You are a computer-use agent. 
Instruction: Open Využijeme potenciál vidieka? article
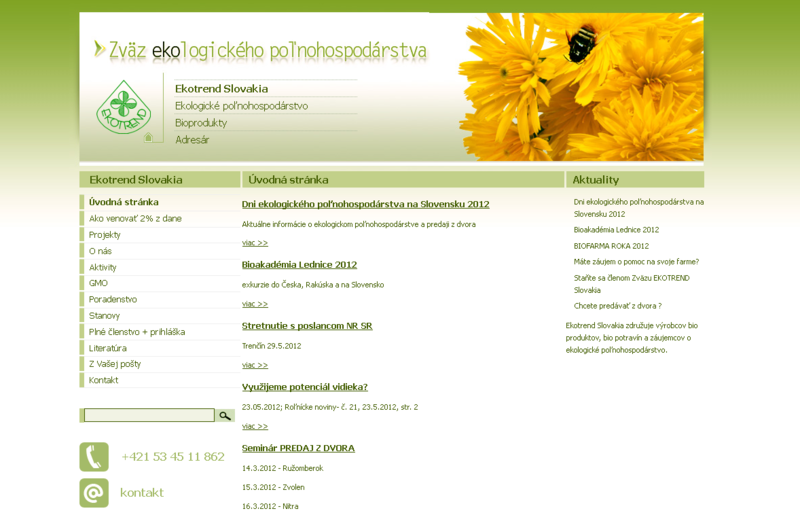(x=305, y=387)
